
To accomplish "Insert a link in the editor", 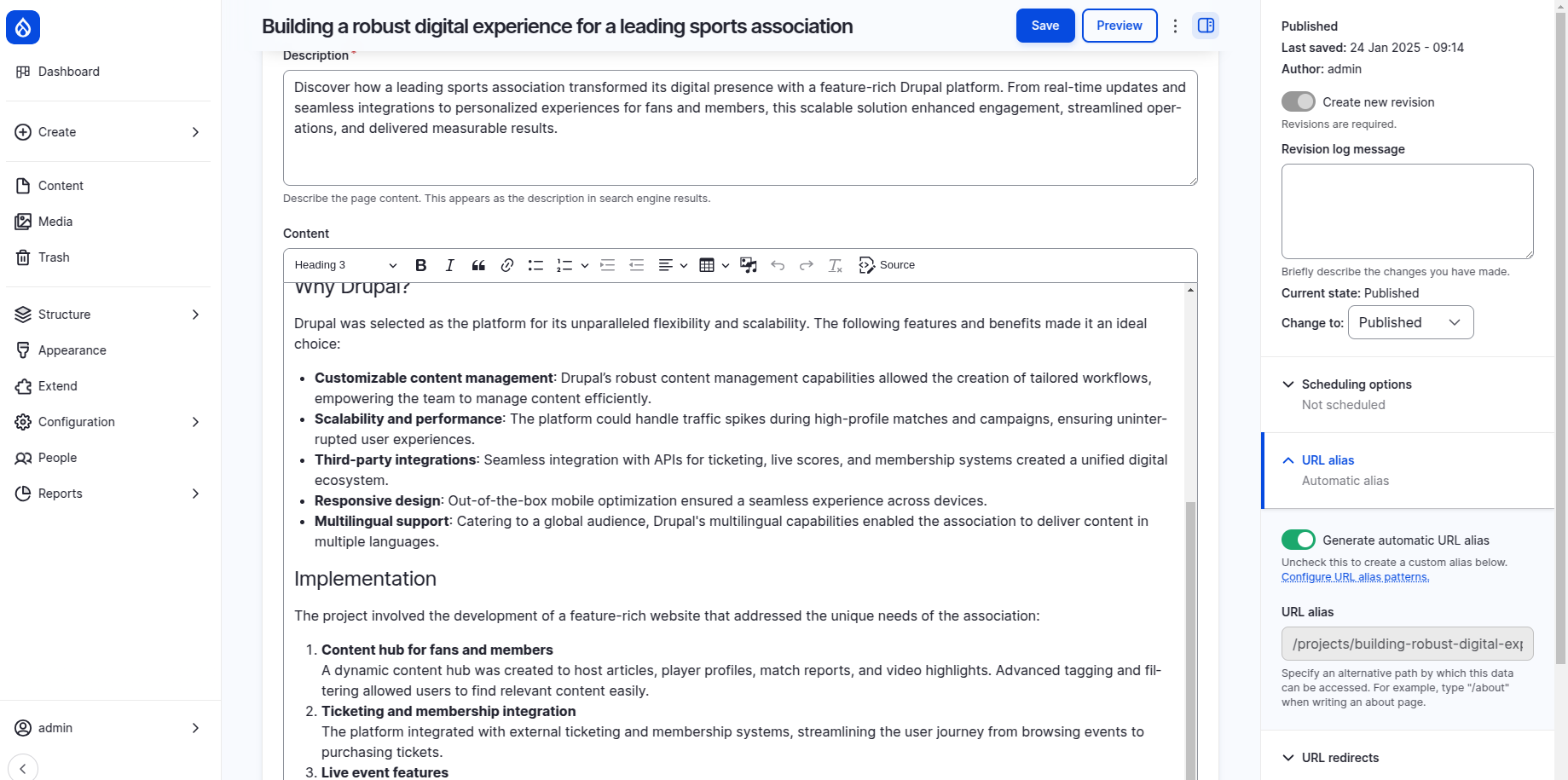I will [507, 265].
